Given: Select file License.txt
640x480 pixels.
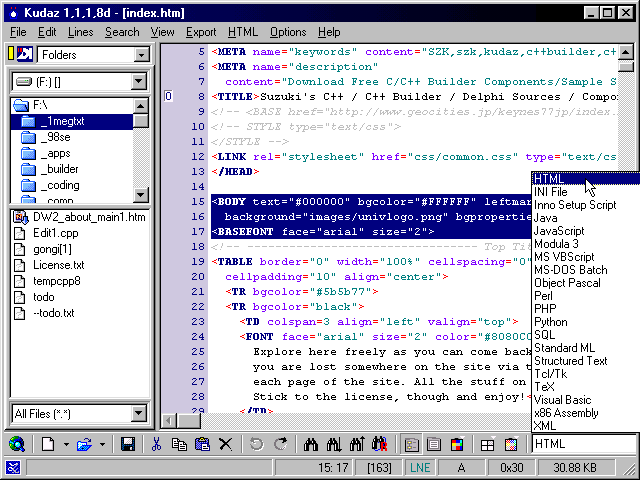Looking at the screenshot, I should click(x=59, y=265).
